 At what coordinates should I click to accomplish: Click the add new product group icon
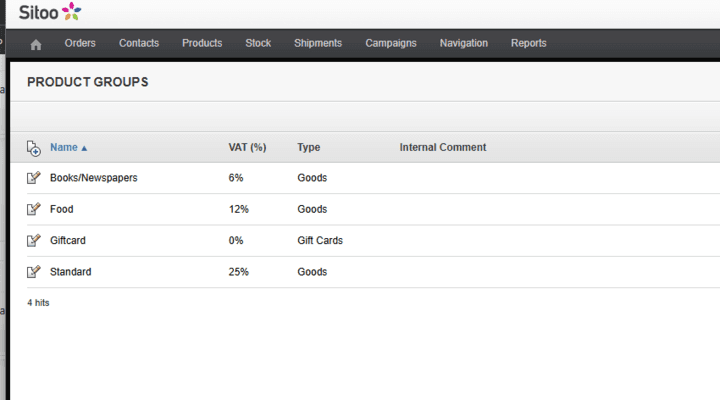pos(34,148)
